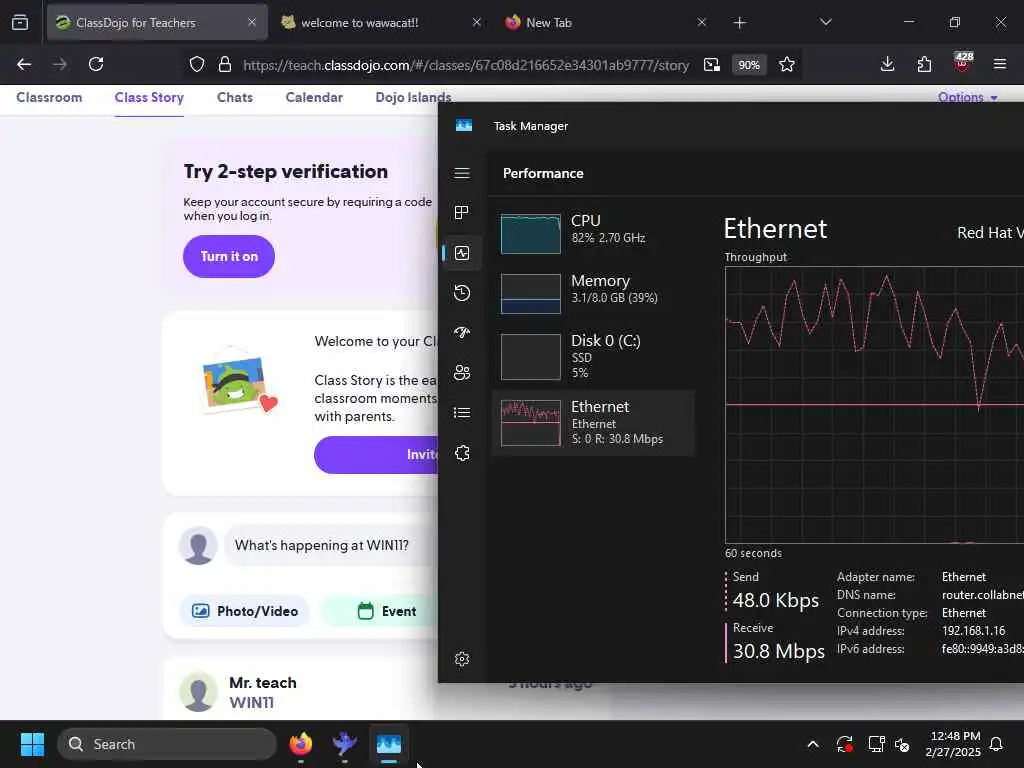Reset the 90% zoom indicator
This screenshot has height=768, width=1024.
tap(749, 65)
